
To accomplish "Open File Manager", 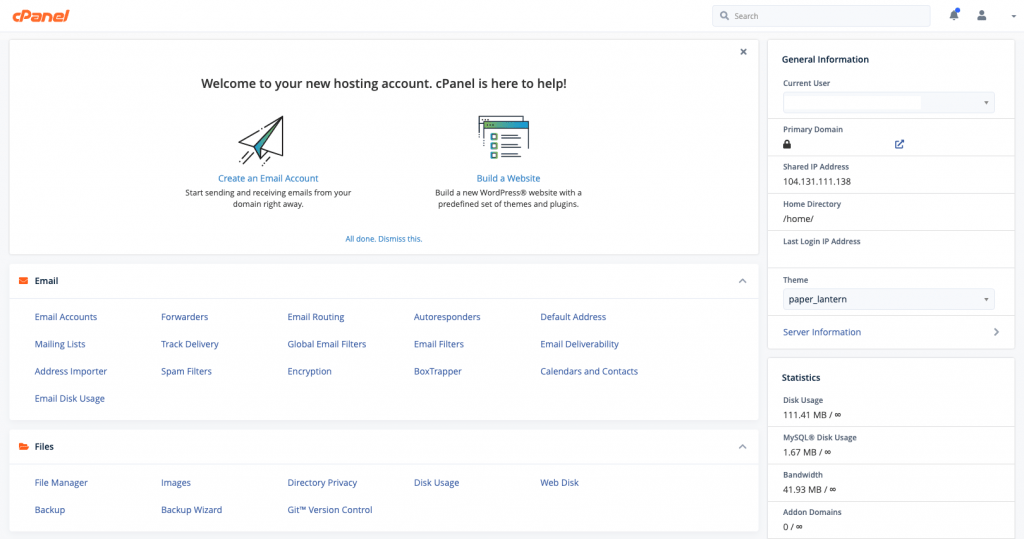I will [x=61, y=483].
